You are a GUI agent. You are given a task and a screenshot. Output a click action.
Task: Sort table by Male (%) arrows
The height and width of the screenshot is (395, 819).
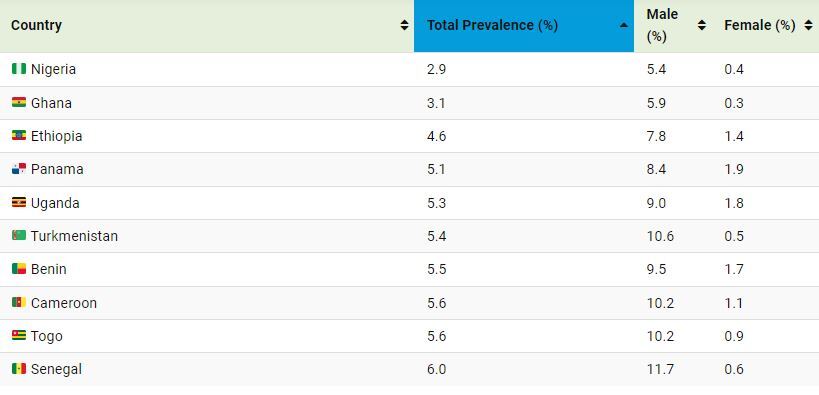(x=702, y=25)
